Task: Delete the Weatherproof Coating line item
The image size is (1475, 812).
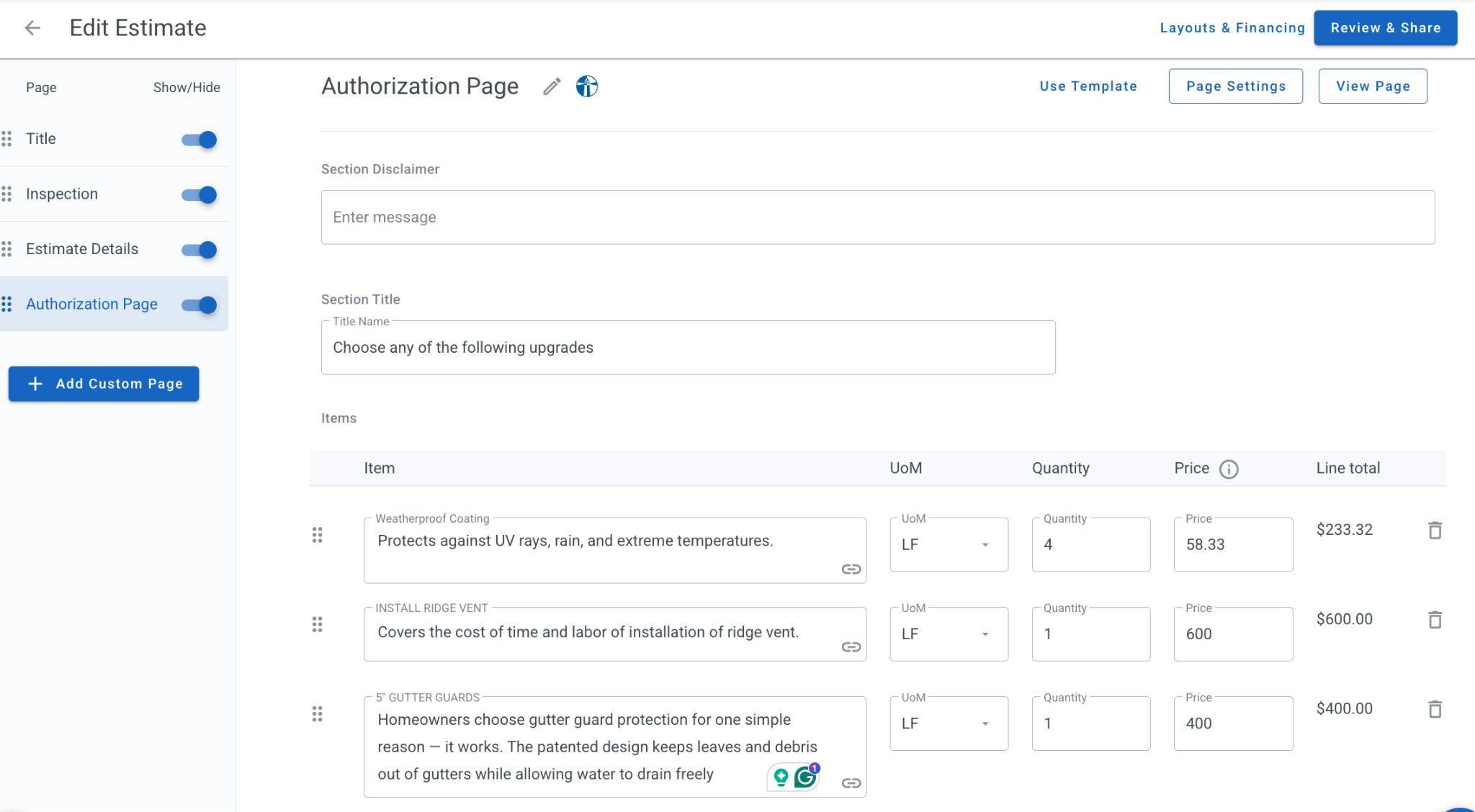Action: tap(1435, 531)
